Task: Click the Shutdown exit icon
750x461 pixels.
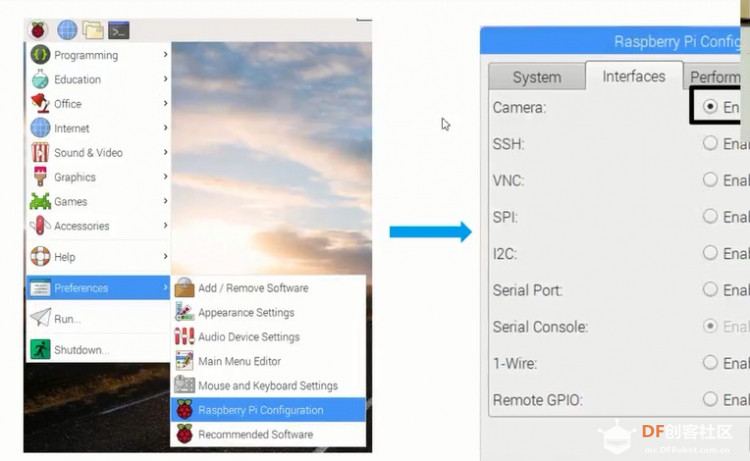Action: tap(40, 349)
